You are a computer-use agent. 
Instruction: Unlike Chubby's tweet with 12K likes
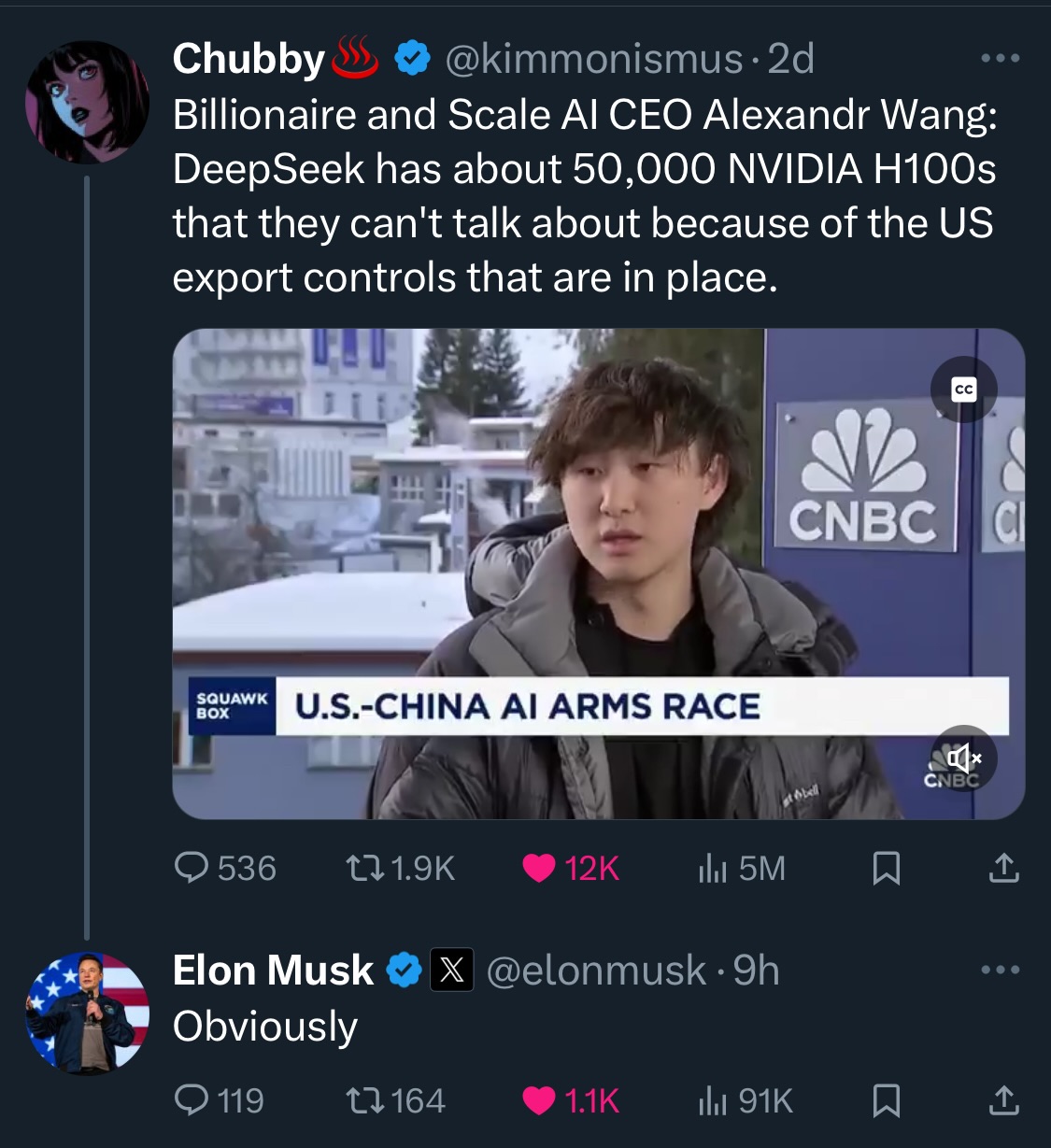coord(539,869)
